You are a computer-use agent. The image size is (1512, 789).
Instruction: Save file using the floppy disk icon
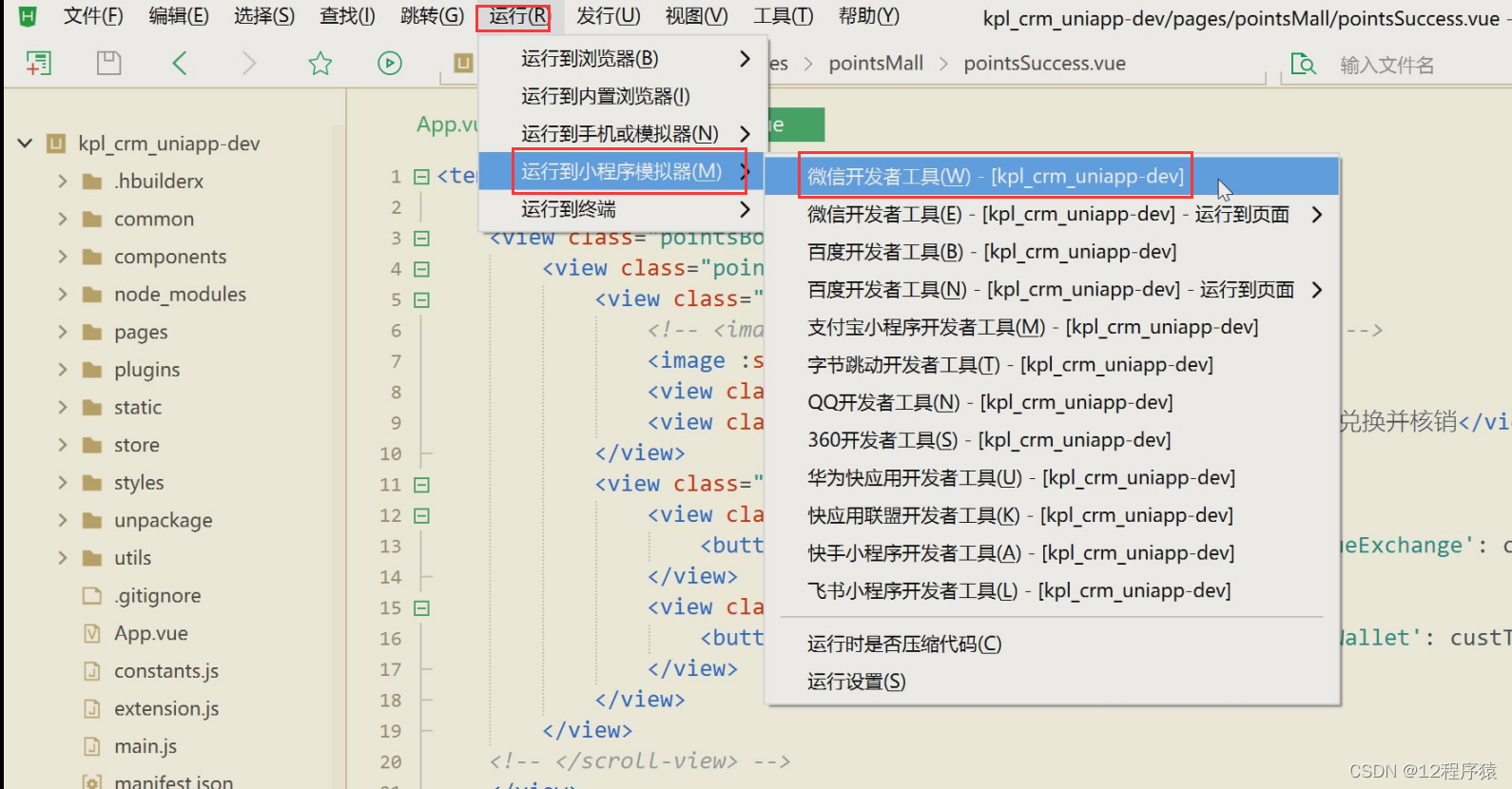[x=109, y=64]
